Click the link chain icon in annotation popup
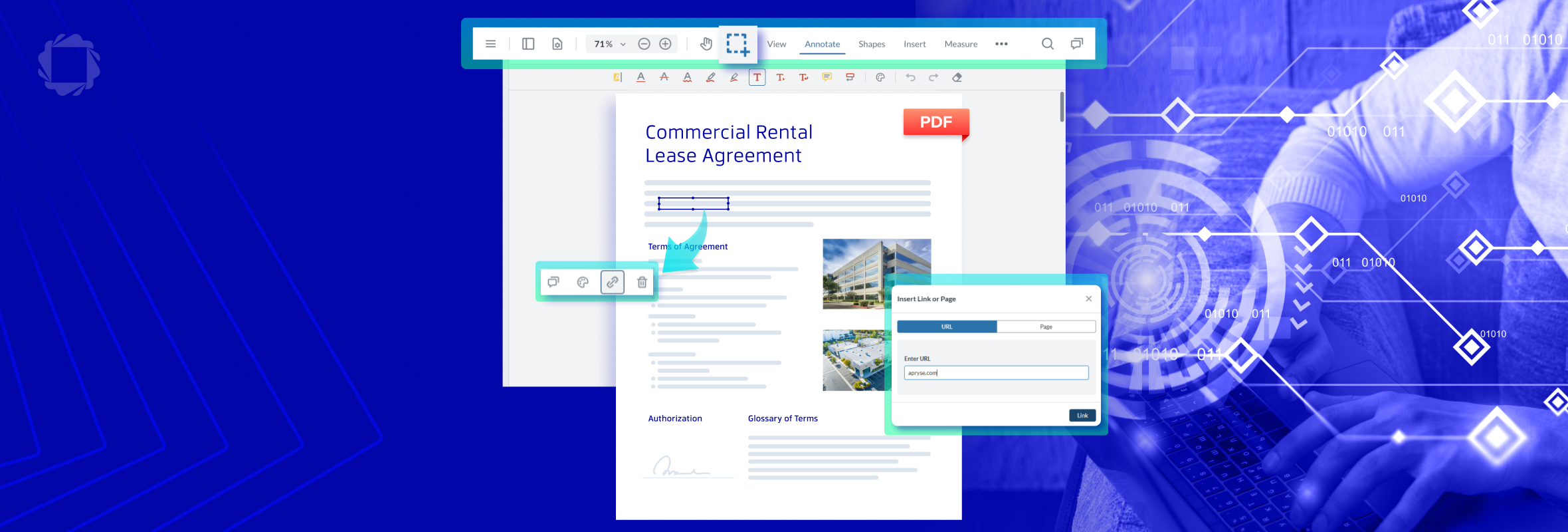The width and height of the screenshot is (1568, 532). tap(613, 282)
